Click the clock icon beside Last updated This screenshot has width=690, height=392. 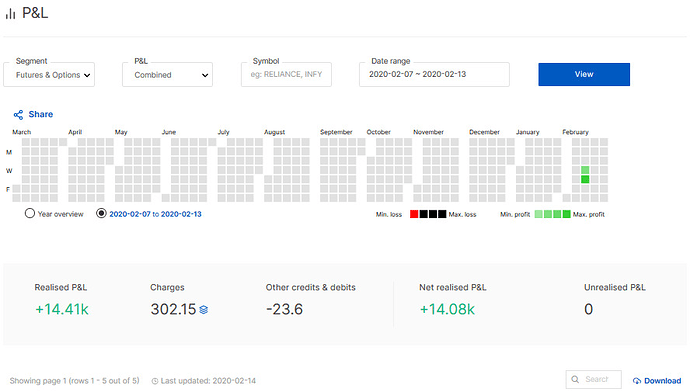pos(155,381)
